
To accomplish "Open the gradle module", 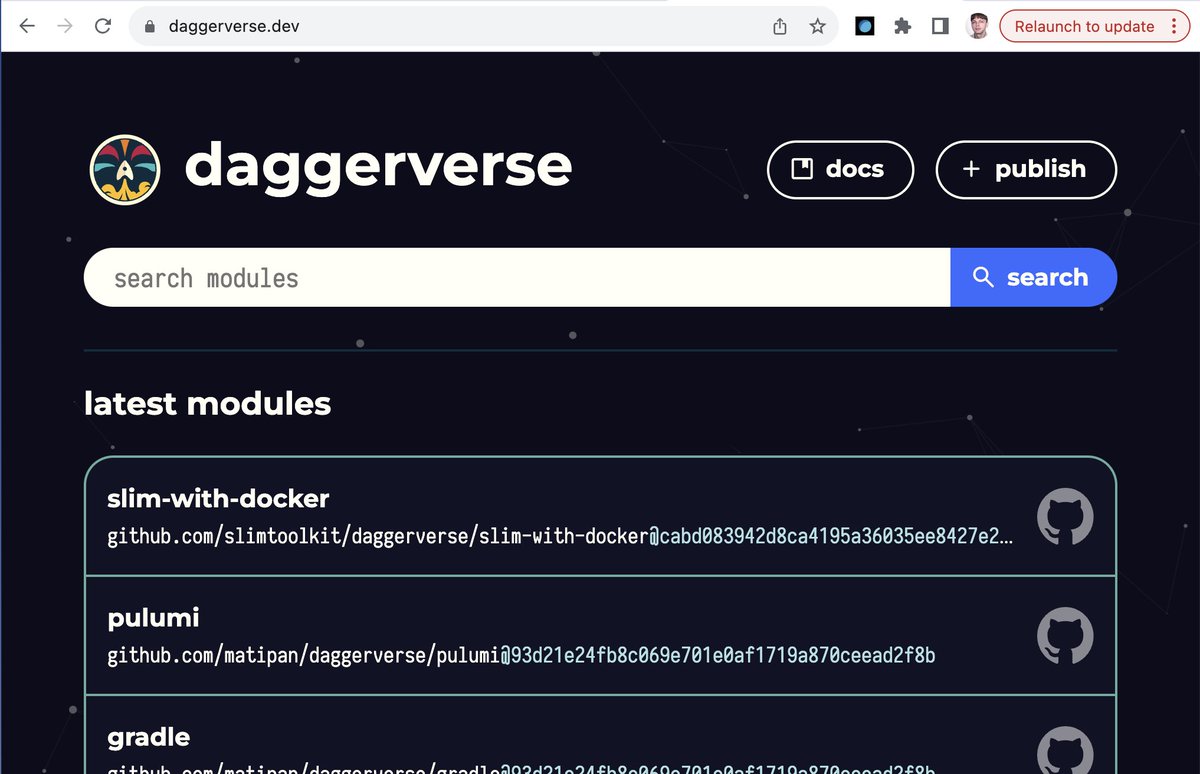I will 600,735.
